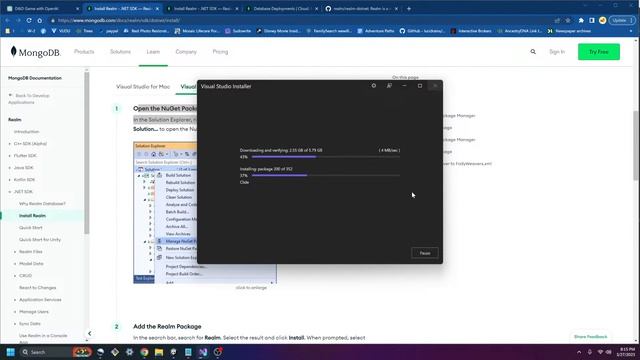Image resolution: width=640 pixels, height=360 pixels.
Task: Click the Chrome Update button
Action: (x=622, y=20)
